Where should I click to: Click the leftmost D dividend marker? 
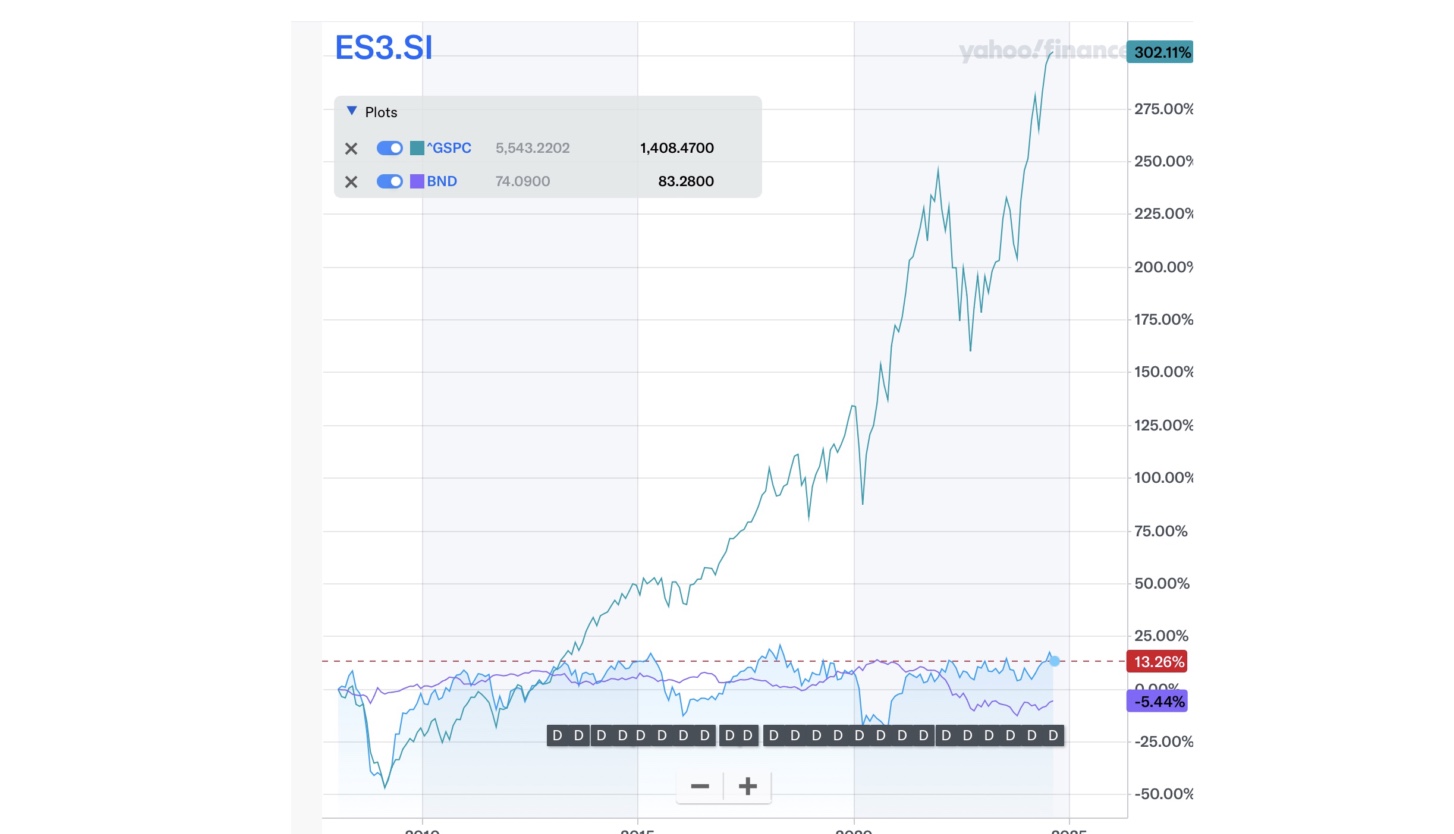pos(557,736)
